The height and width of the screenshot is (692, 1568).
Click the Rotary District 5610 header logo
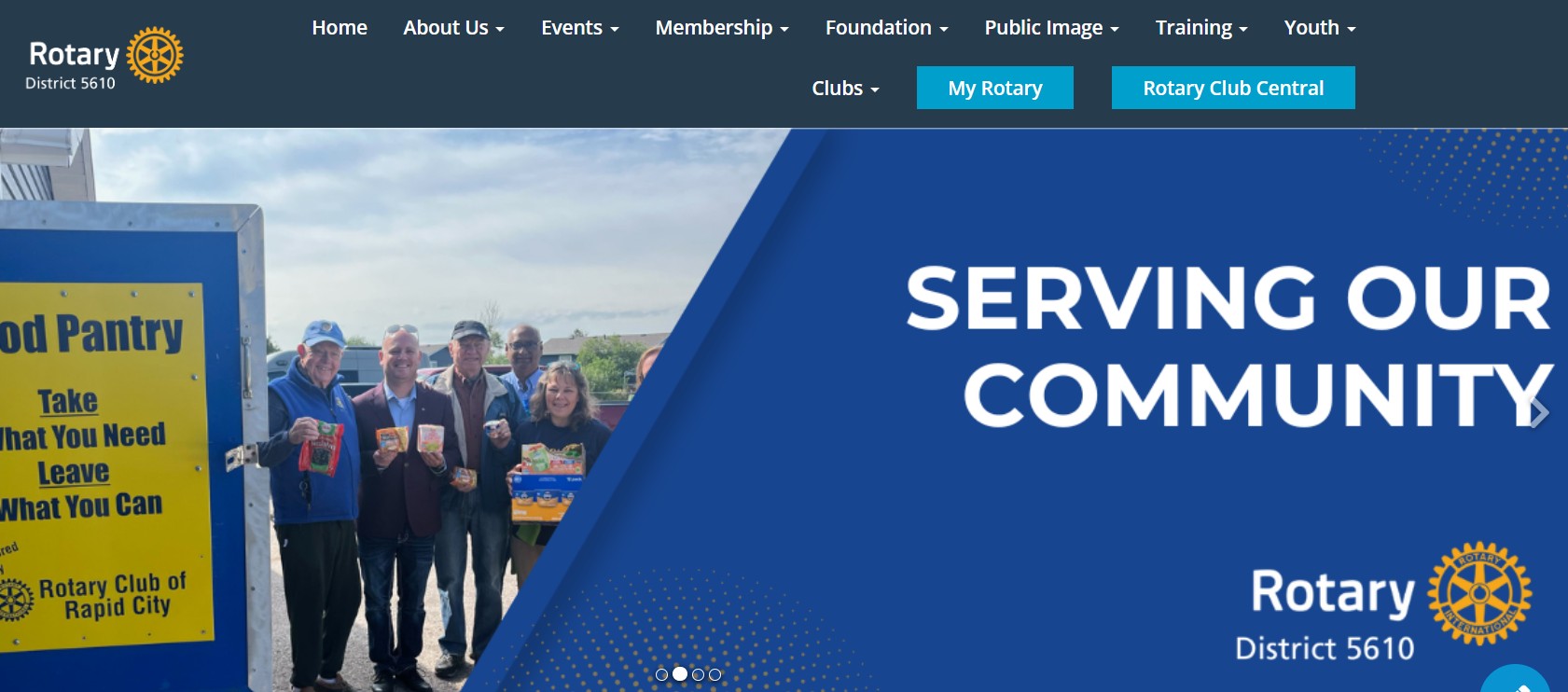(x=104, y=58)
